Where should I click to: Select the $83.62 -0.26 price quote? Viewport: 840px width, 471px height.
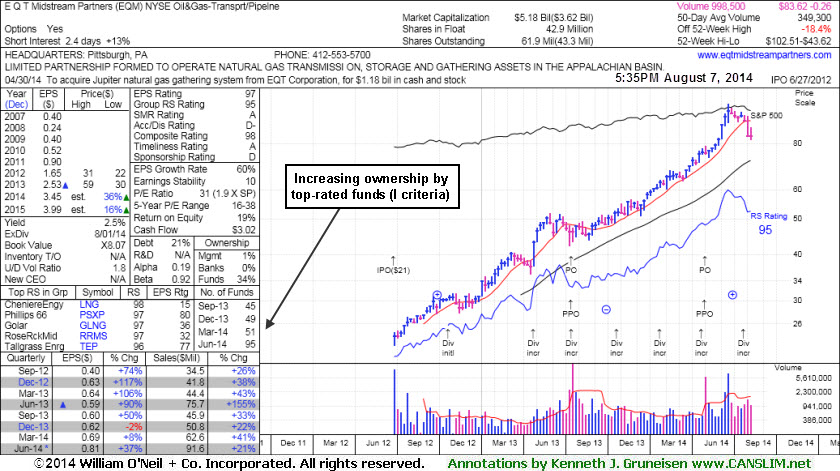pyautogui.click(x=805, y=6)
